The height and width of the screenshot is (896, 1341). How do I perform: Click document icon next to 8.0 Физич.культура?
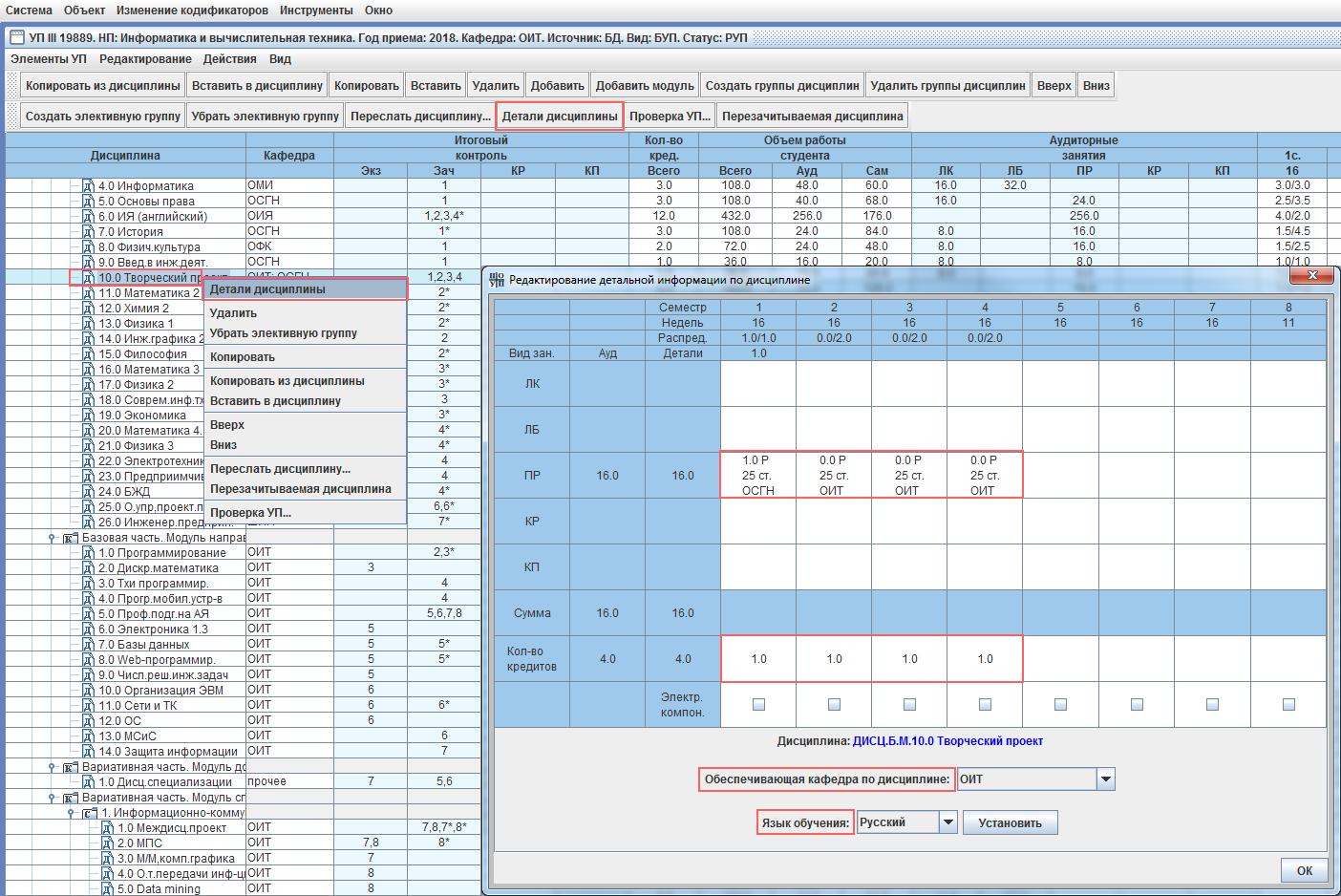(88, 247)
